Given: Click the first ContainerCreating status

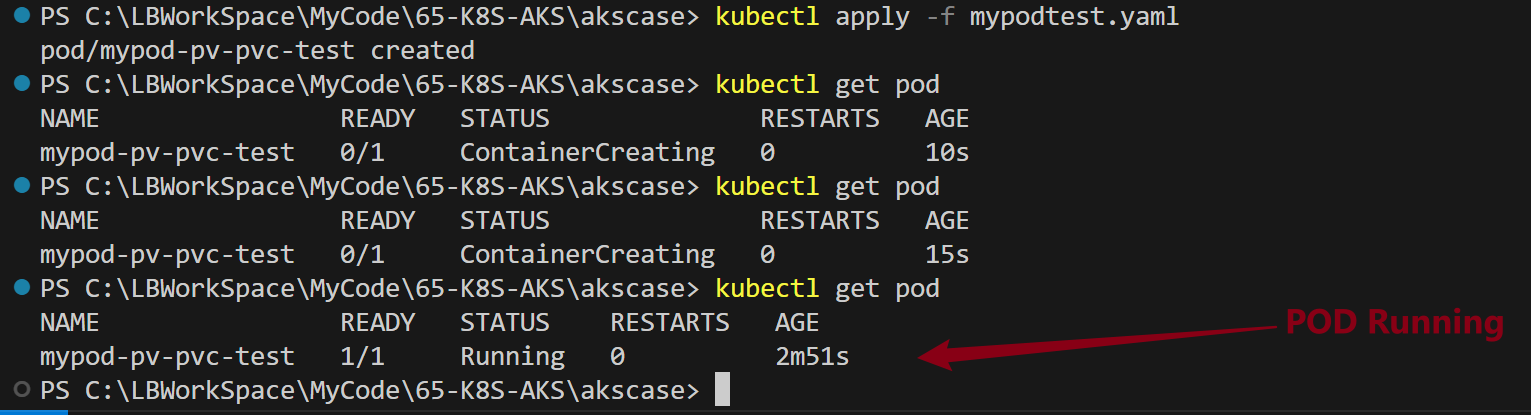Looking at the screenshot, I should tap(587, 153).
